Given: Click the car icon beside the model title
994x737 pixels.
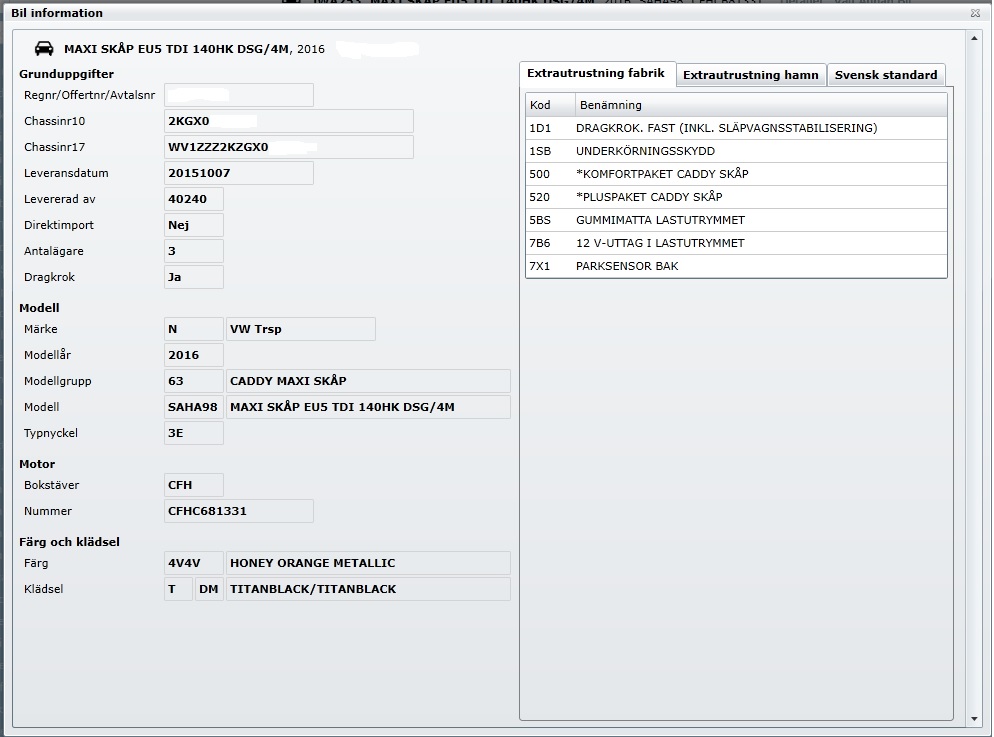Looking at the screenshot, I should (x=44, y=48).
